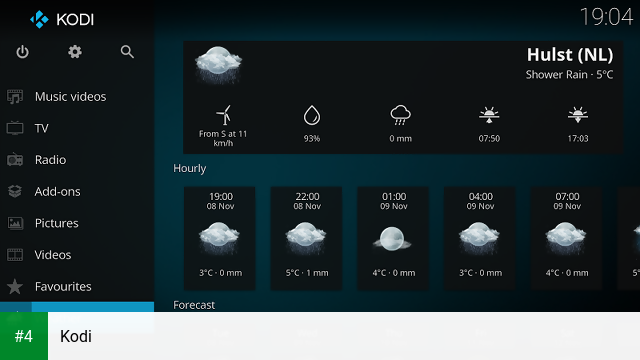Click 4°C · 0 mm in 01:00 card

(393, 273)
